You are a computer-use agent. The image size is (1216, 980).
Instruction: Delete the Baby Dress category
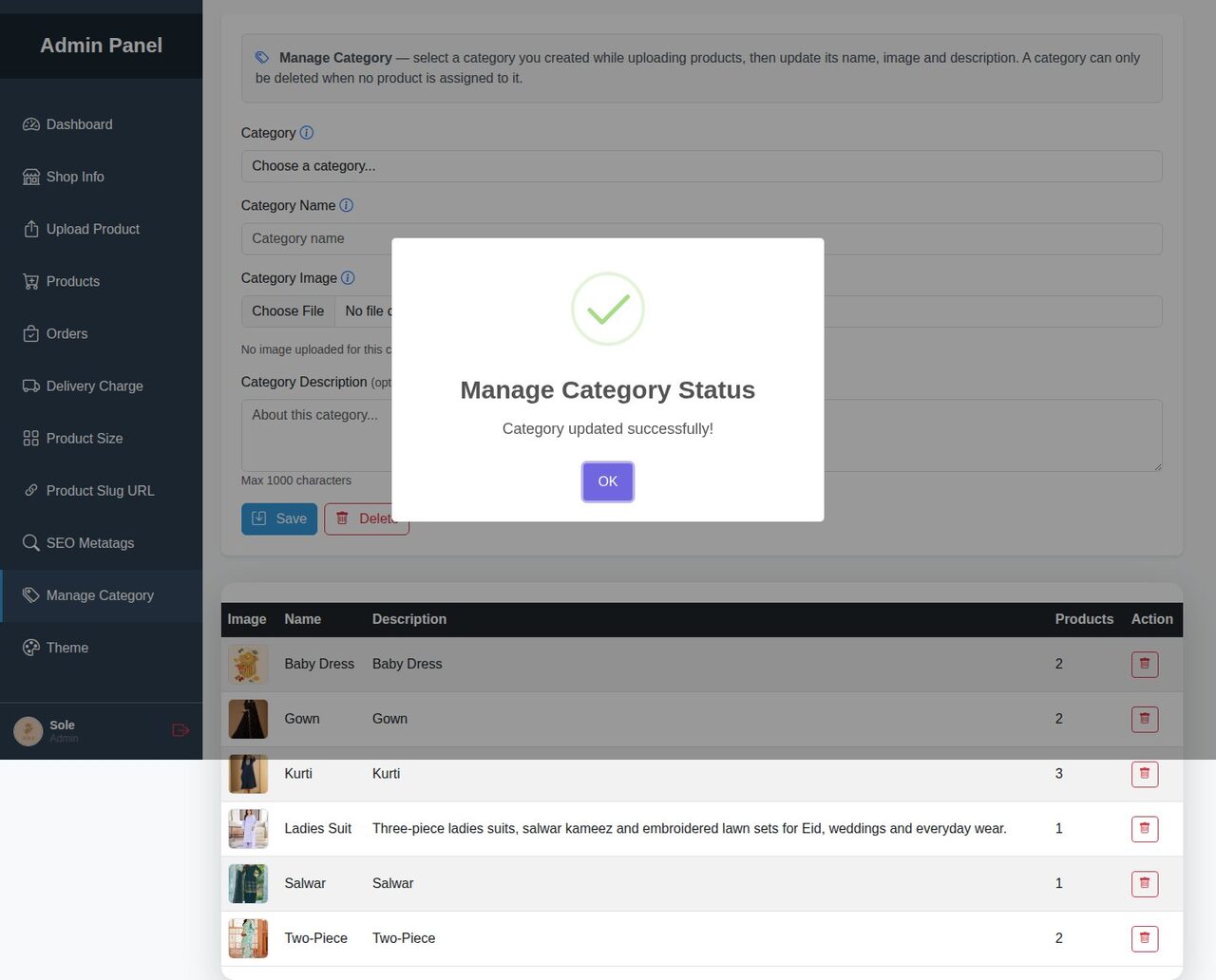[1145, 664]
